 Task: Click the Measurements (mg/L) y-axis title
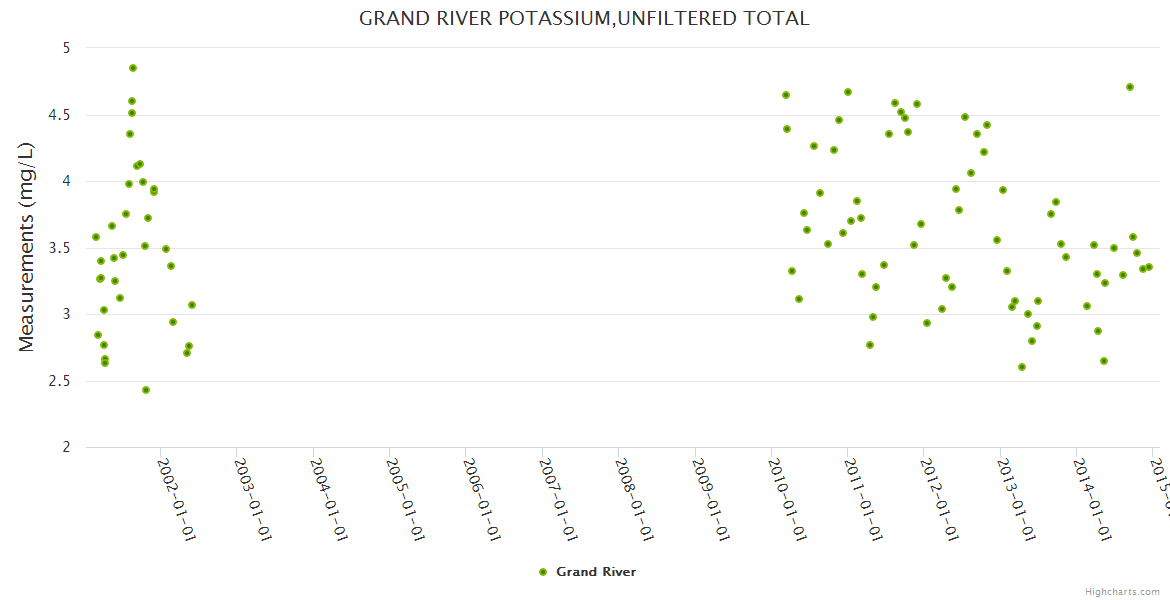(27, 247)
